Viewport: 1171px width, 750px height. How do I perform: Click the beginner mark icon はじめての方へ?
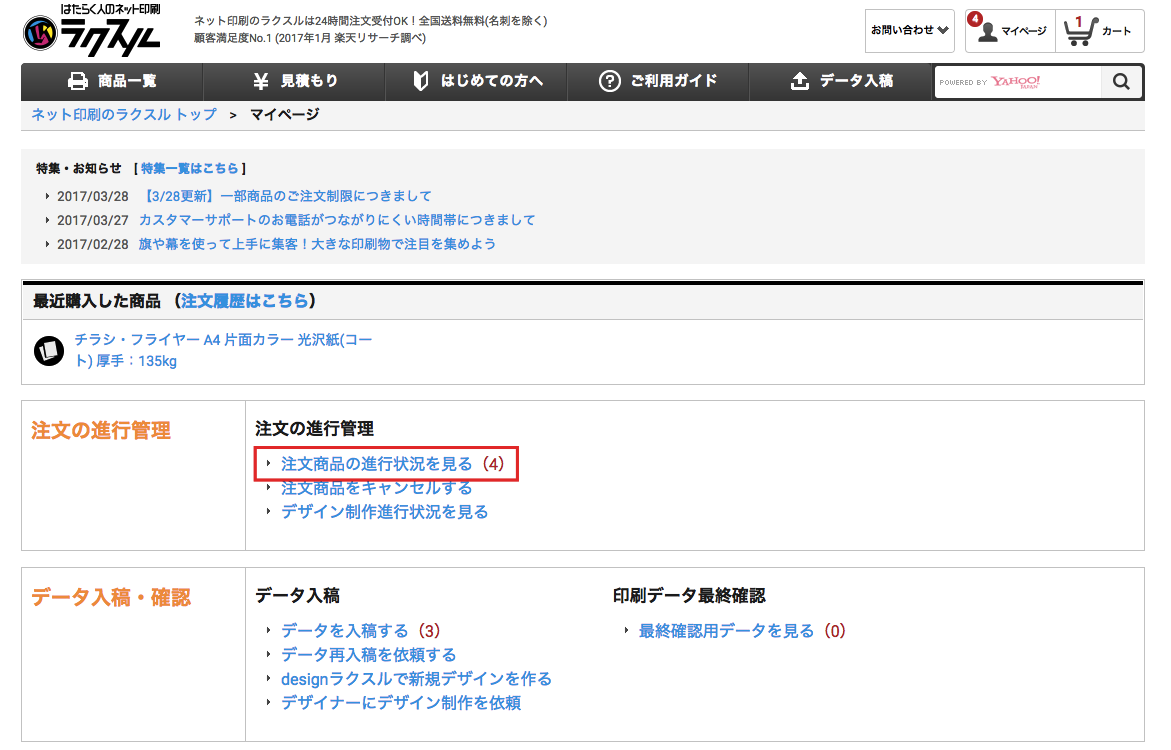[x=421, y=82]
